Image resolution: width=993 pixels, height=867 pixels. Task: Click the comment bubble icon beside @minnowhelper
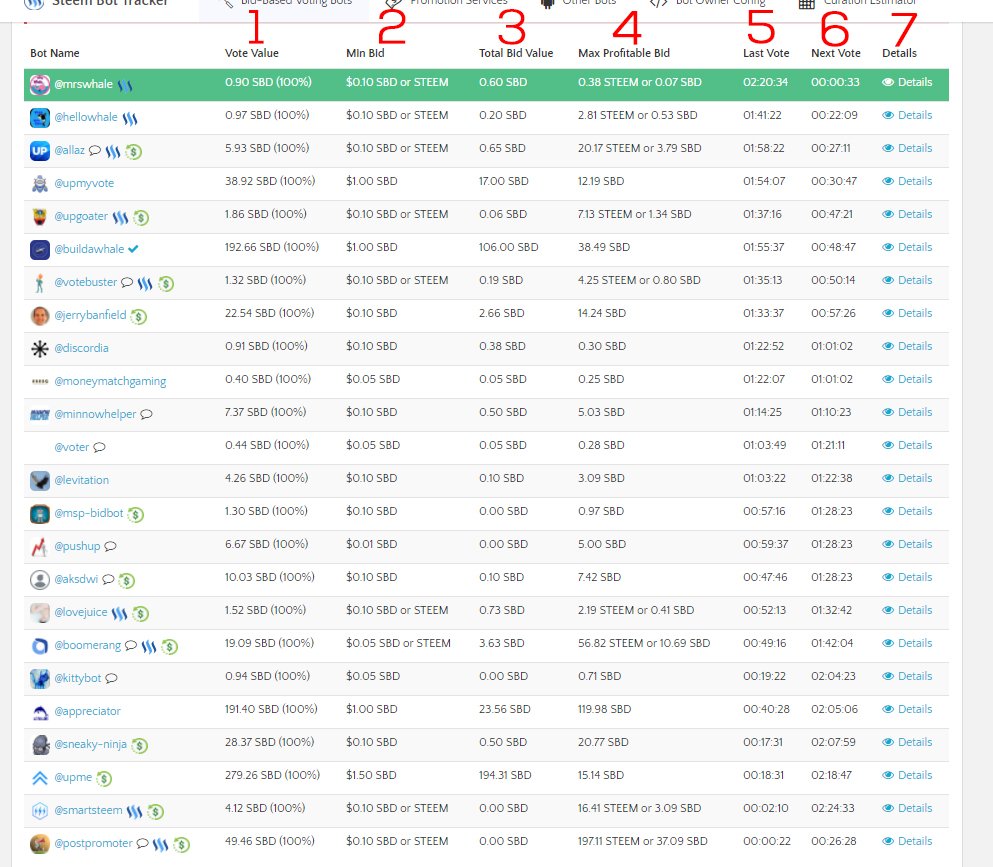[x=146, y=414]
